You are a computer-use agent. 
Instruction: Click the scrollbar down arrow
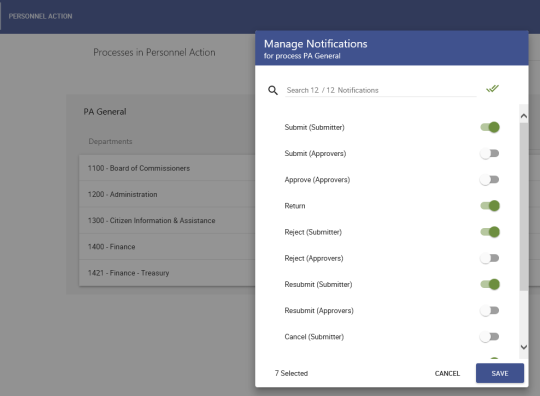click(x=523, y=347)
